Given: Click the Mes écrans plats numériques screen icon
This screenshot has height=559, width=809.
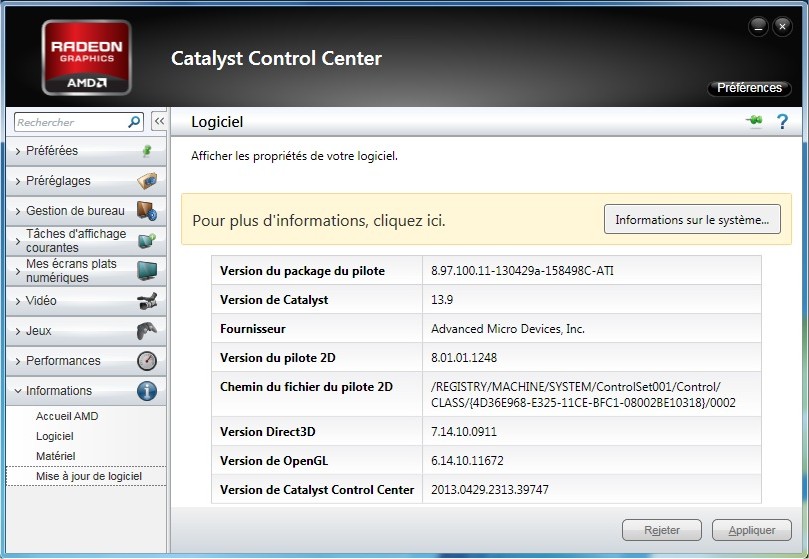Looking at the screenshot, I should 147,270.
